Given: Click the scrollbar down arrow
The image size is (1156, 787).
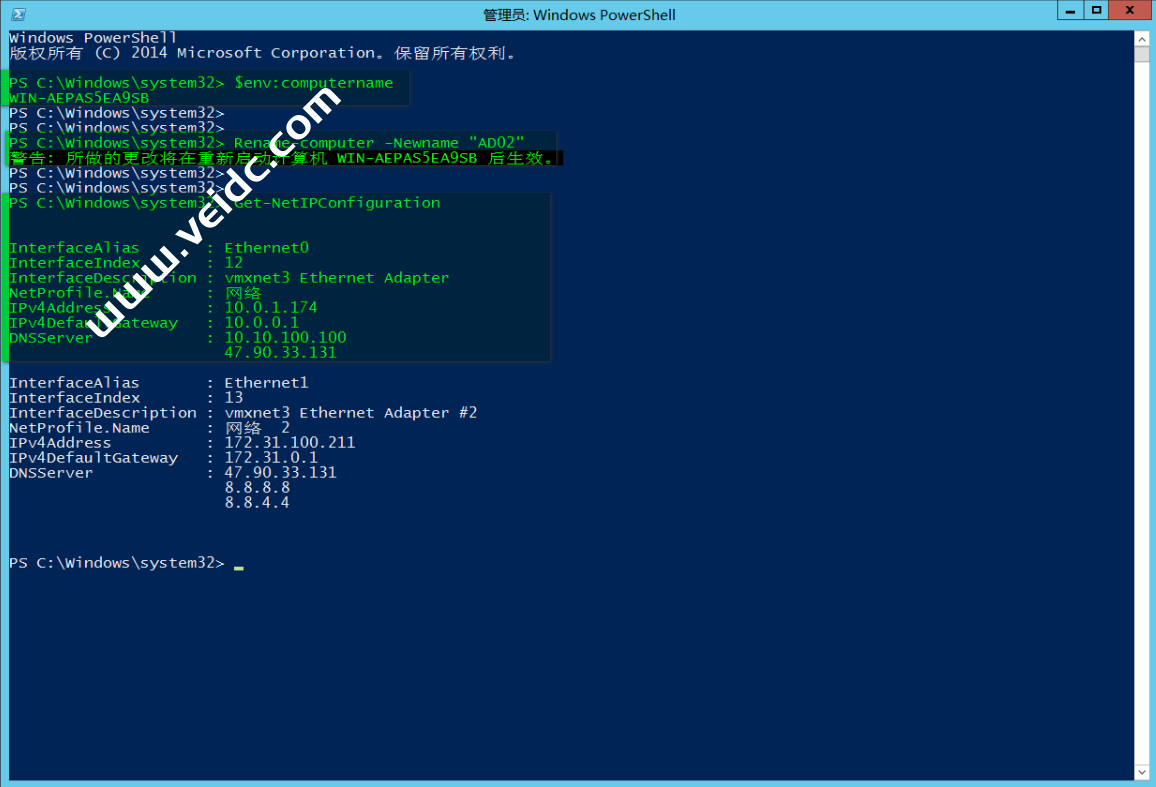Looking at the screenshot, I should pyautogui.click(x=1143, y=770).
